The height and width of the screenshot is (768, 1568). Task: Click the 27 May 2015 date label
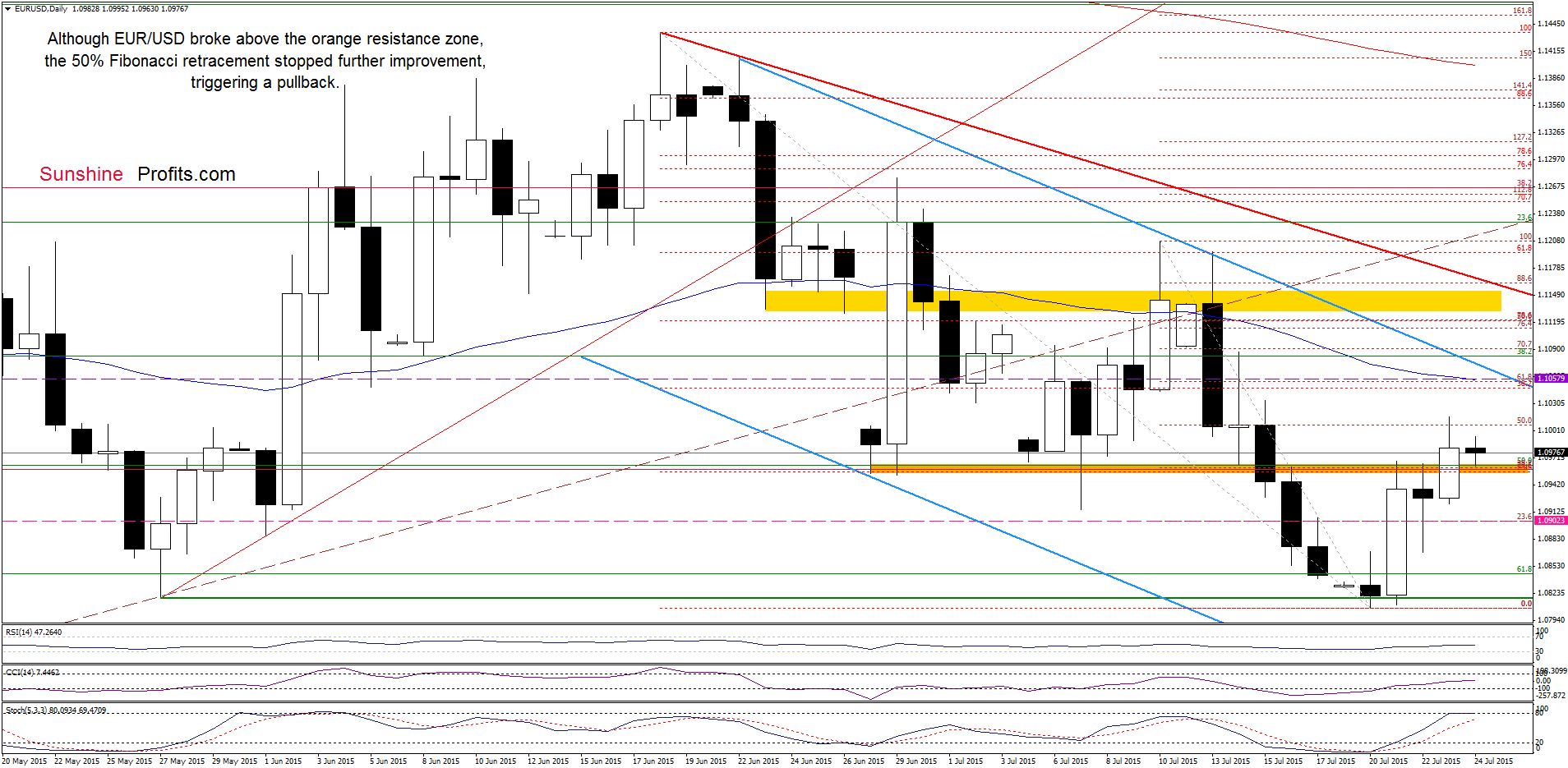(182, 761)
